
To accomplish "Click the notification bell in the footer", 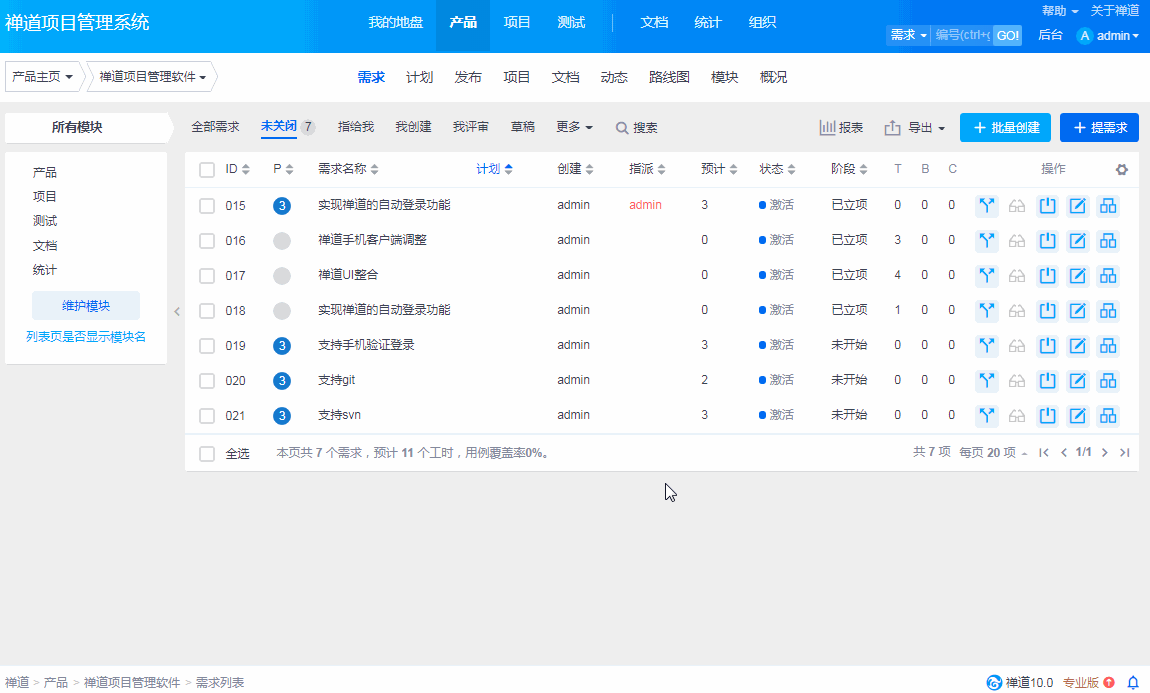I will pyautogui.click(x=1133, y=683).
